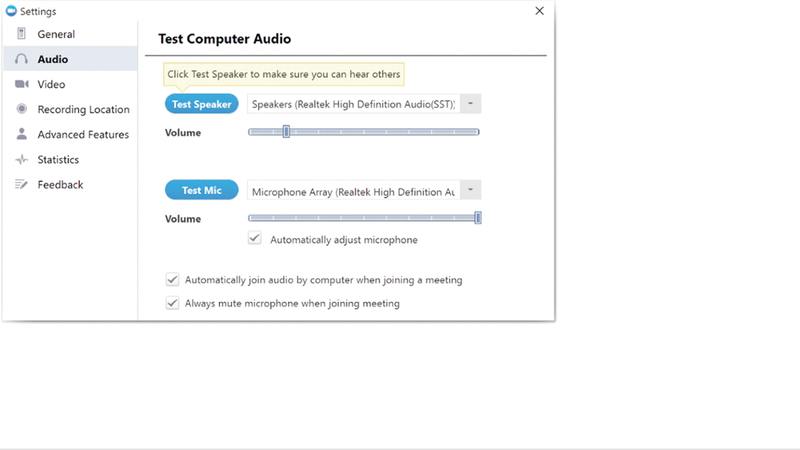The image size is (800, 450).
Task: Expand the Microphone Array dropdown arrow
Action: (471, 190)
